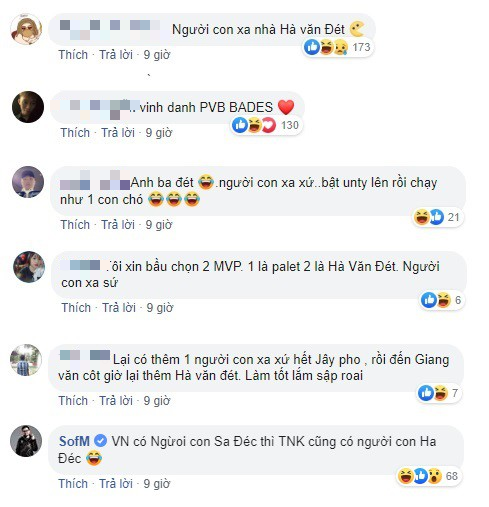Reply to SofM's comment
Viewport: 489px width, 507px height.
(116, 484)
